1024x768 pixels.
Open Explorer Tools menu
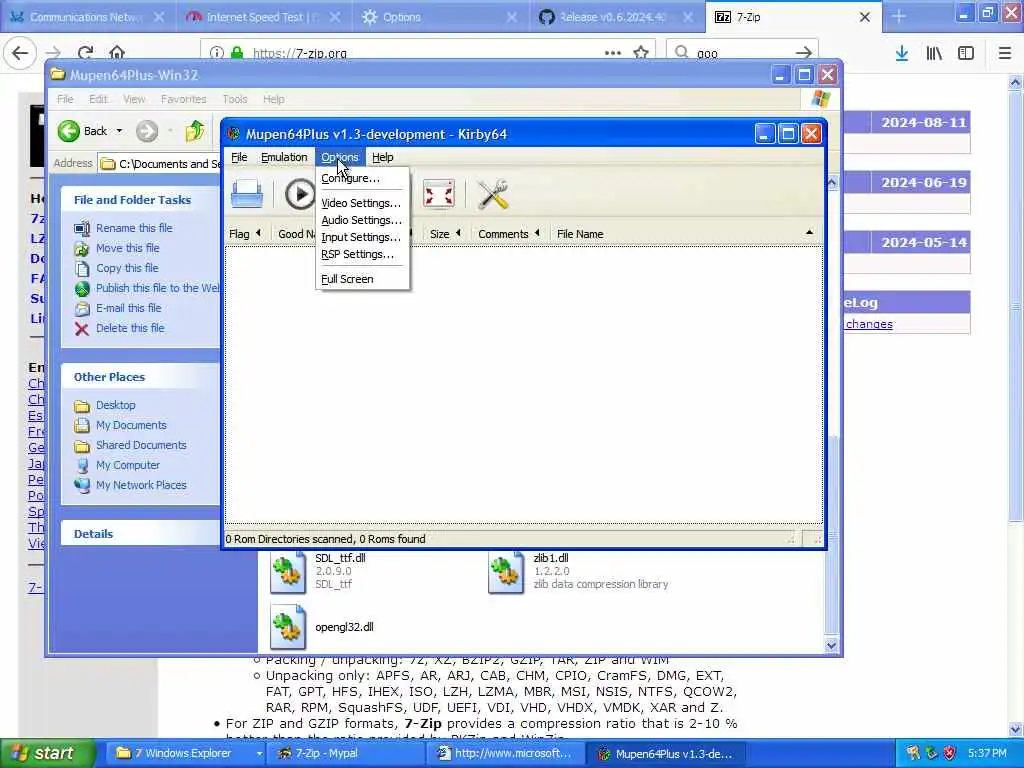pos(235,99)
